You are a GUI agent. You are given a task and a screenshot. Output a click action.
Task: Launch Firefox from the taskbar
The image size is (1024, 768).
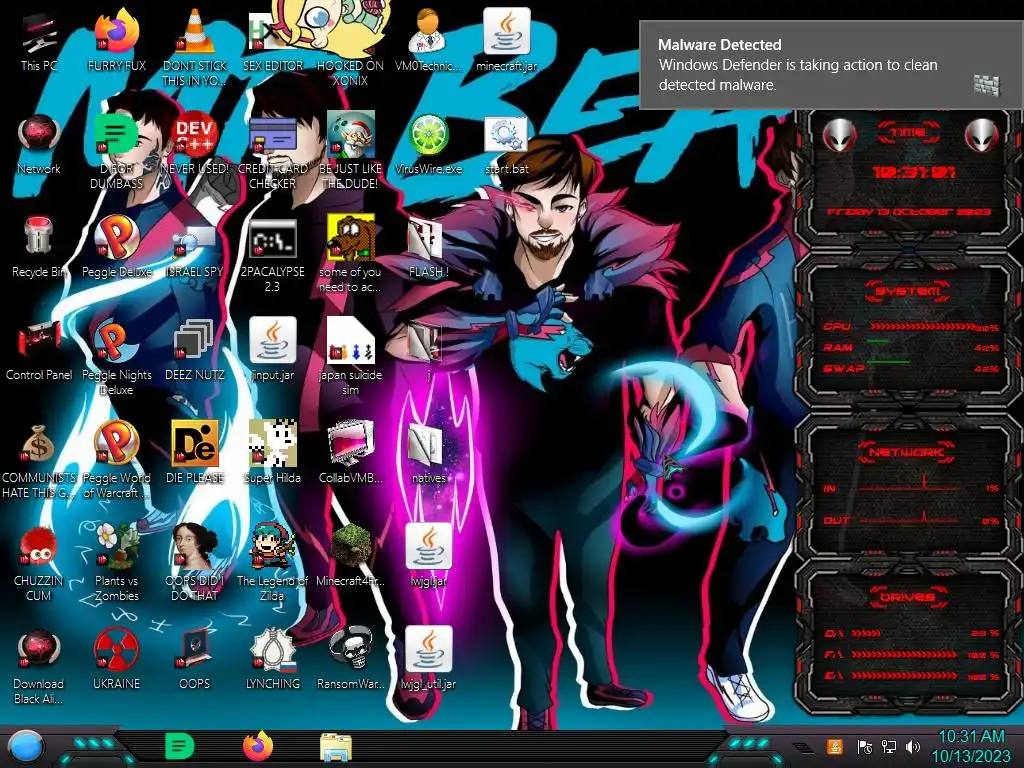point(259,746)
